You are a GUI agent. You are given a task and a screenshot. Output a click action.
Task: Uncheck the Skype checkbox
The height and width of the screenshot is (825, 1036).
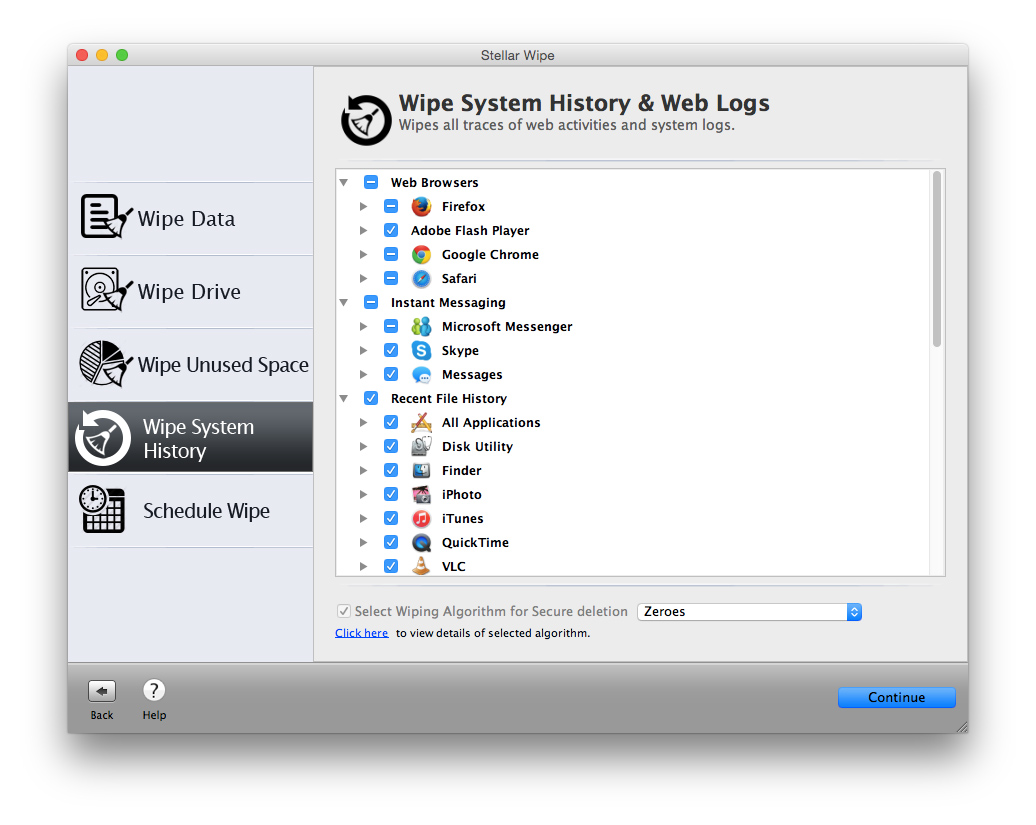point(391,350)
